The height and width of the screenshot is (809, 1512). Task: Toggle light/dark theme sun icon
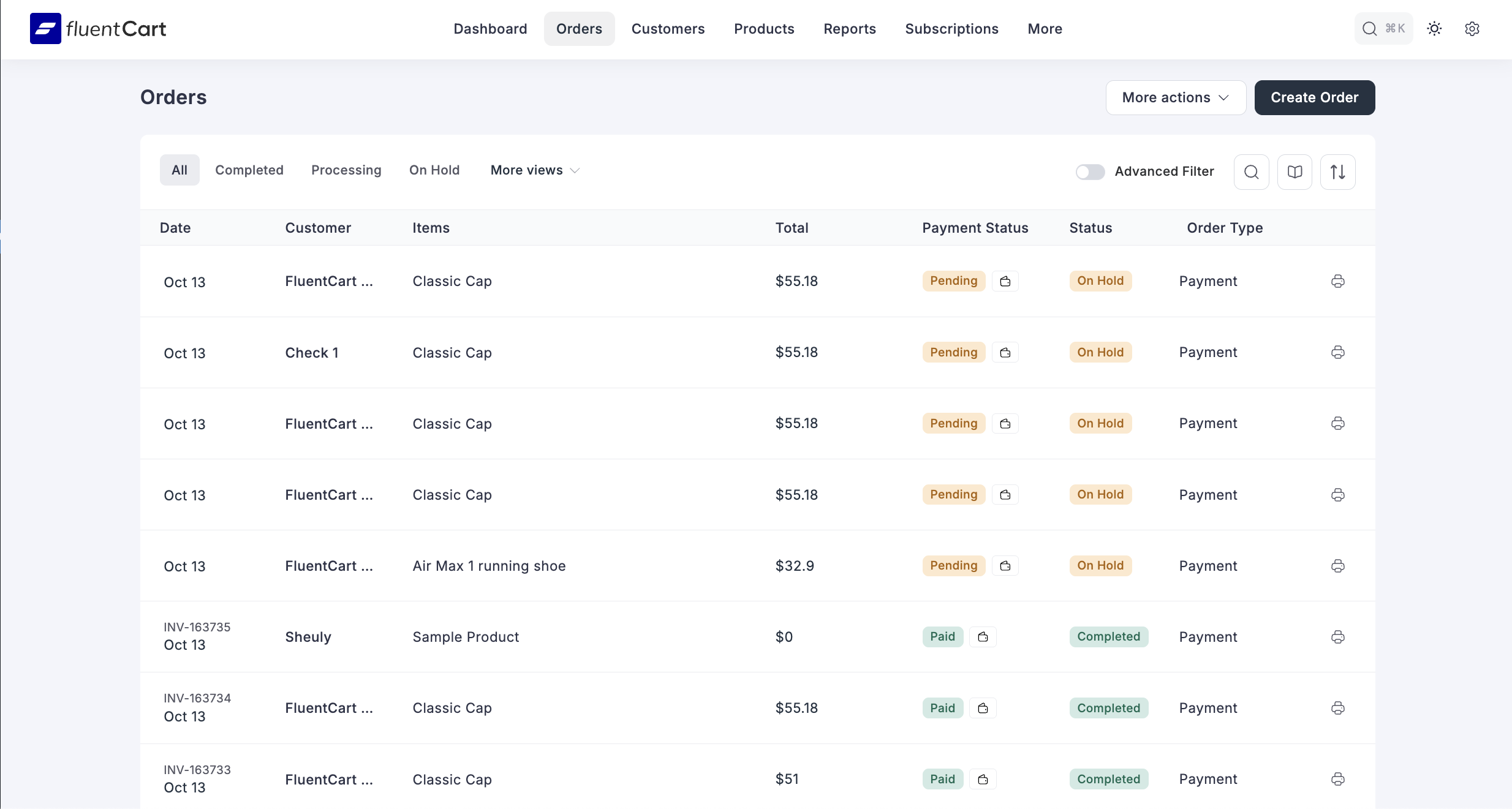click(x=1434, y=29)
